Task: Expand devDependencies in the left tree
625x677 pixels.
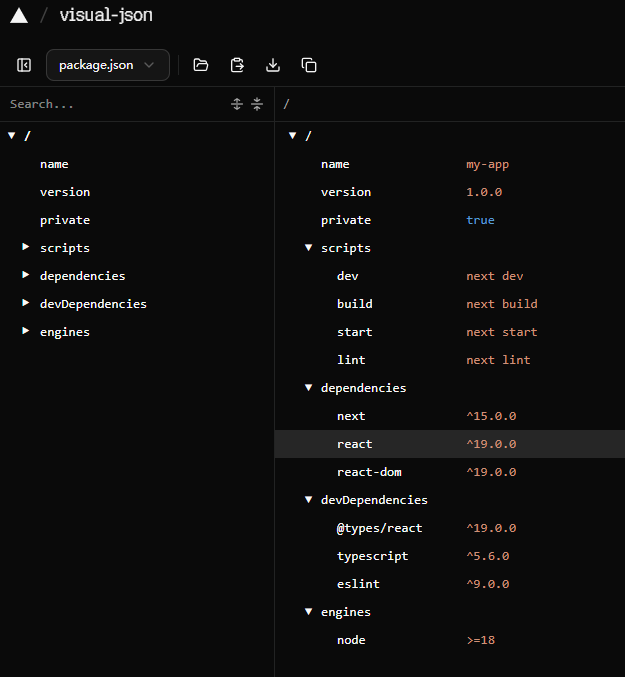Action: [x=25, y=303]
